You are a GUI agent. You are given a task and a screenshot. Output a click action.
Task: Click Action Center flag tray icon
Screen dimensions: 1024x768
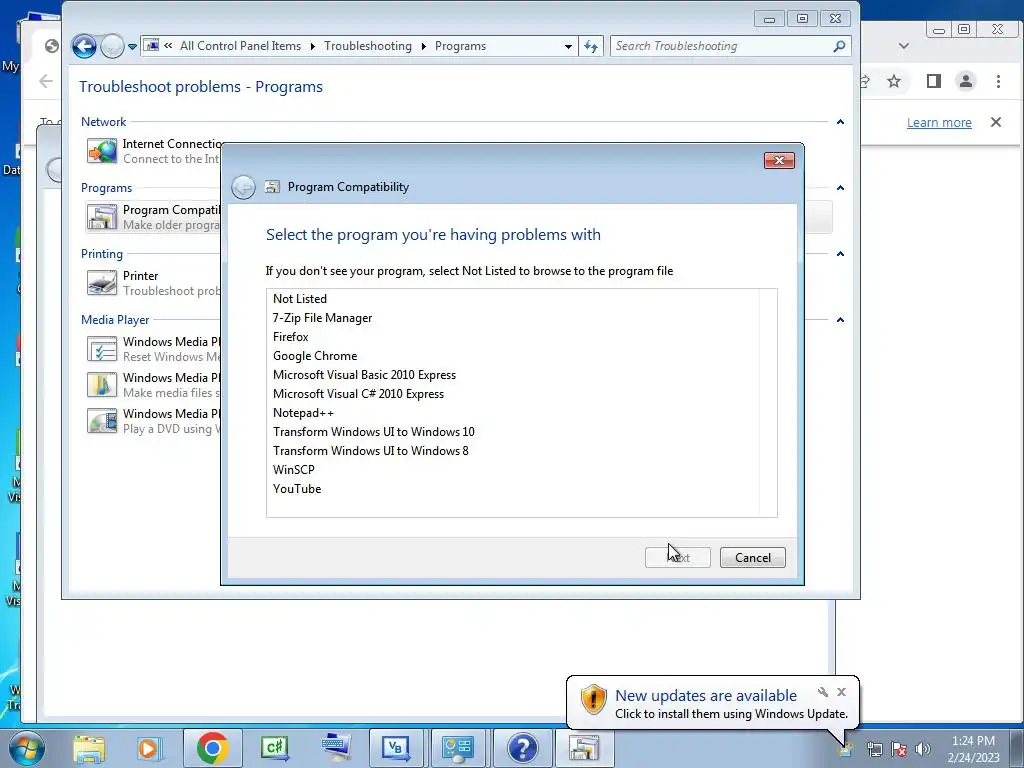point(899,748)
